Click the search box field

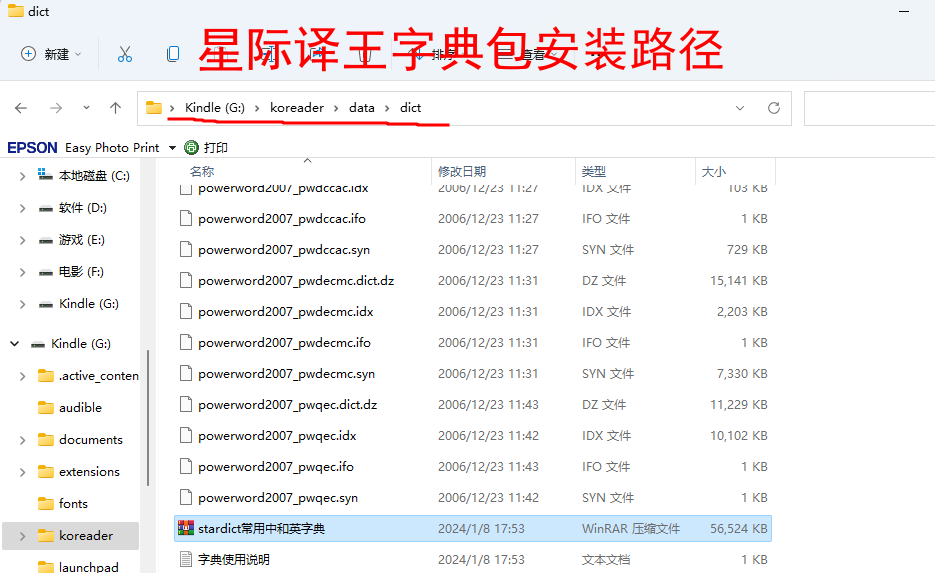868,108
